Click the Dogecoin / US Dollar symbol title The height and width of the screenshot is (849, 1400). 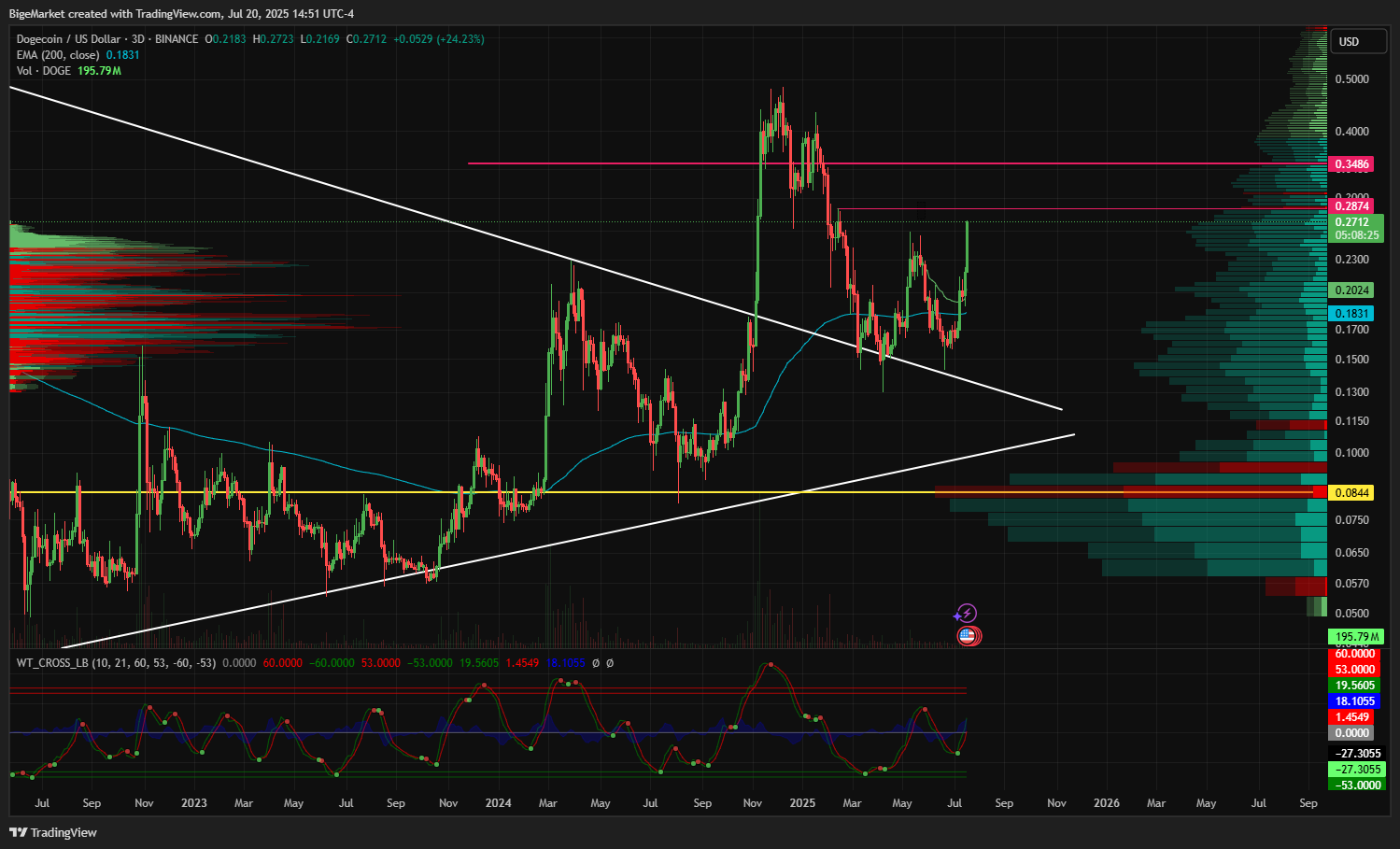click(69, 39)
